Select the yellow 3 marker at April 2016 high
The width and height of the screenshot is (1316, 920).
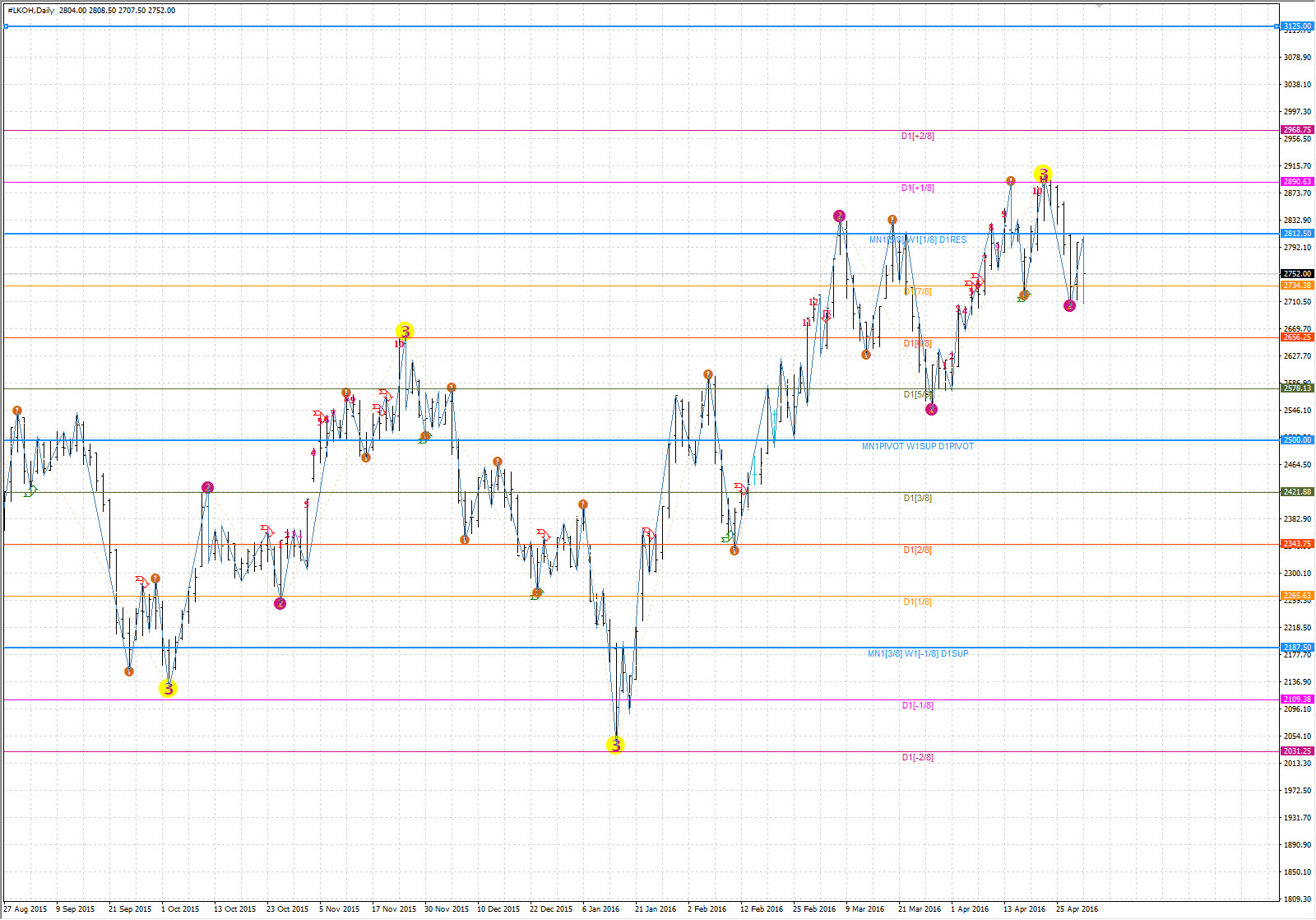[x=1043, y=174]
